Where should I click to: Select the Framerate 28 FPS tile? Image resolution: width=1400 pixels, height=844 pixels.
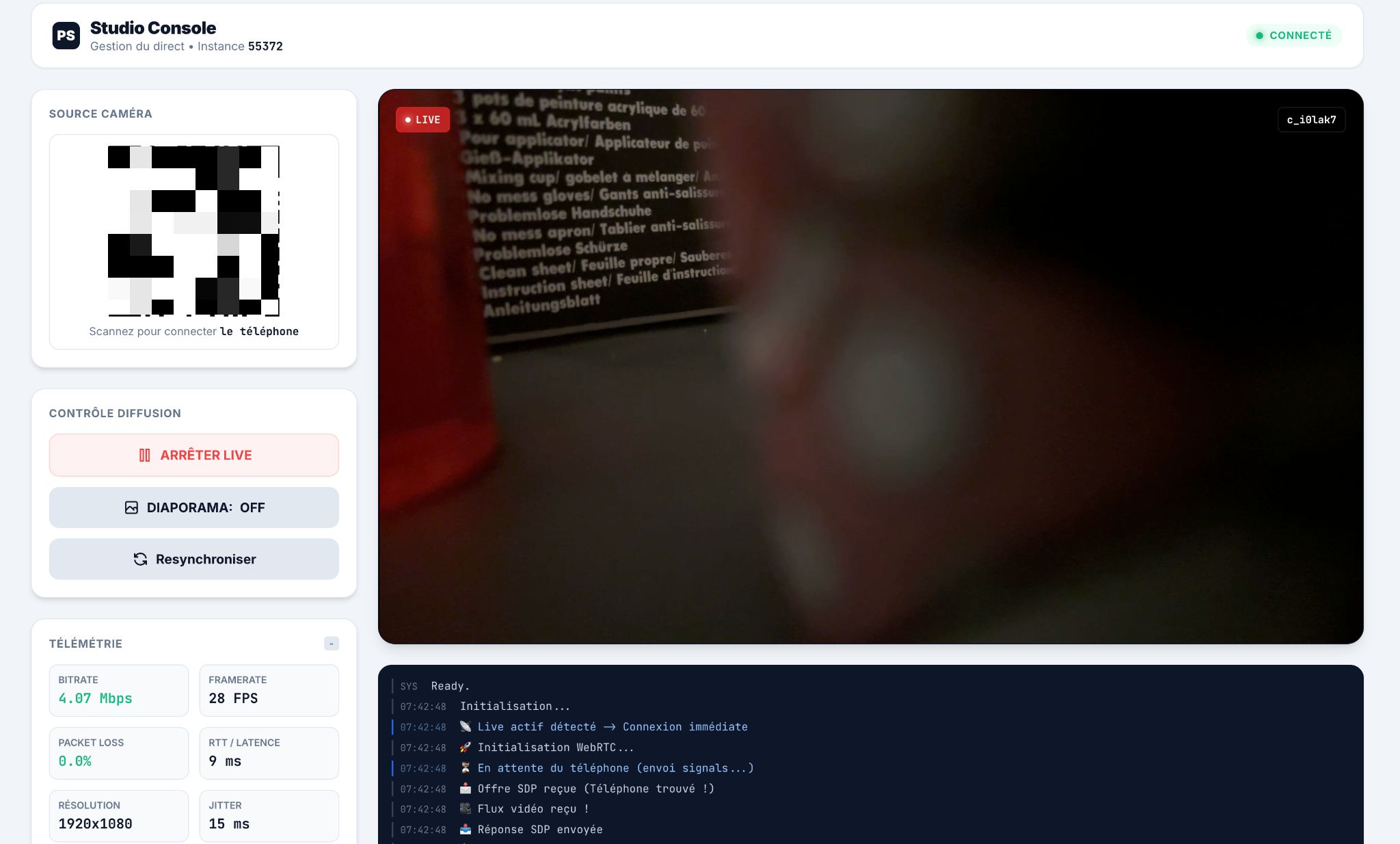[269, 690]
